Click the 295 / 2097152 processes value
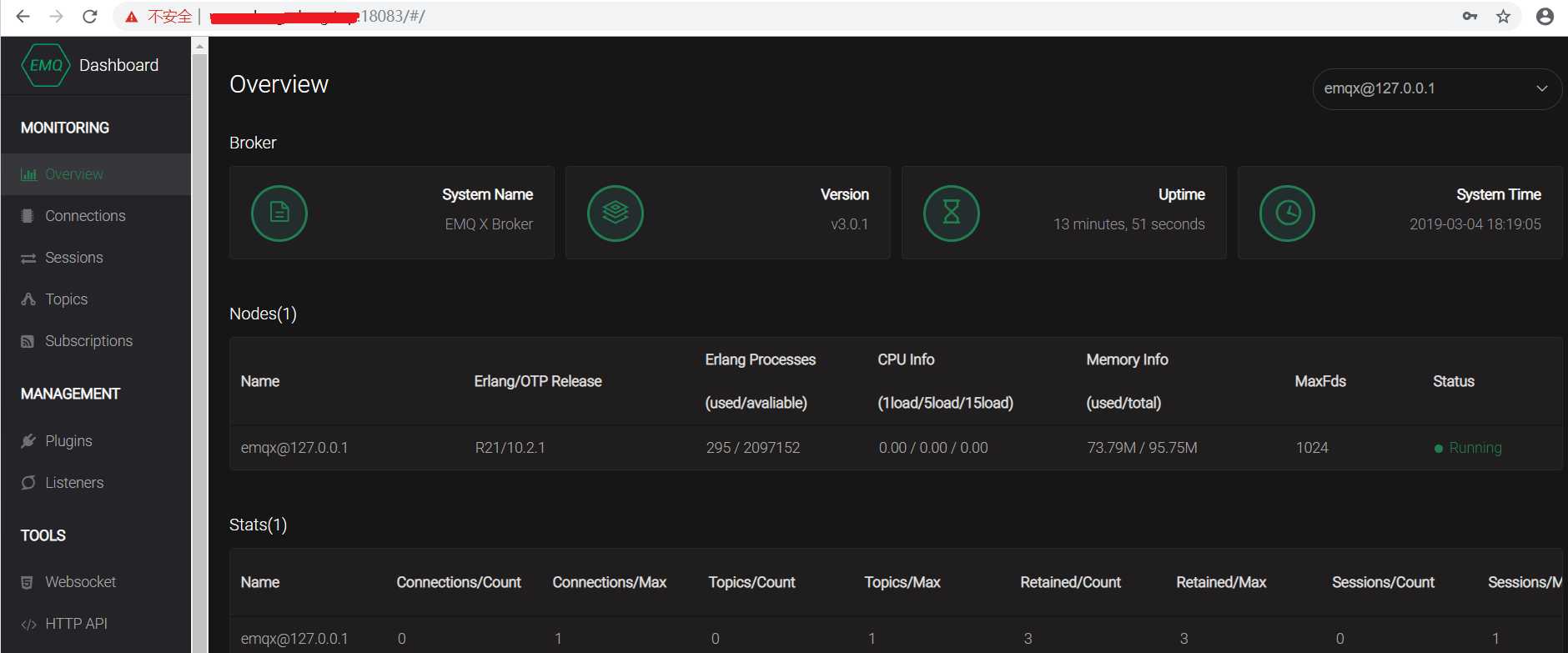 [753, 448]
